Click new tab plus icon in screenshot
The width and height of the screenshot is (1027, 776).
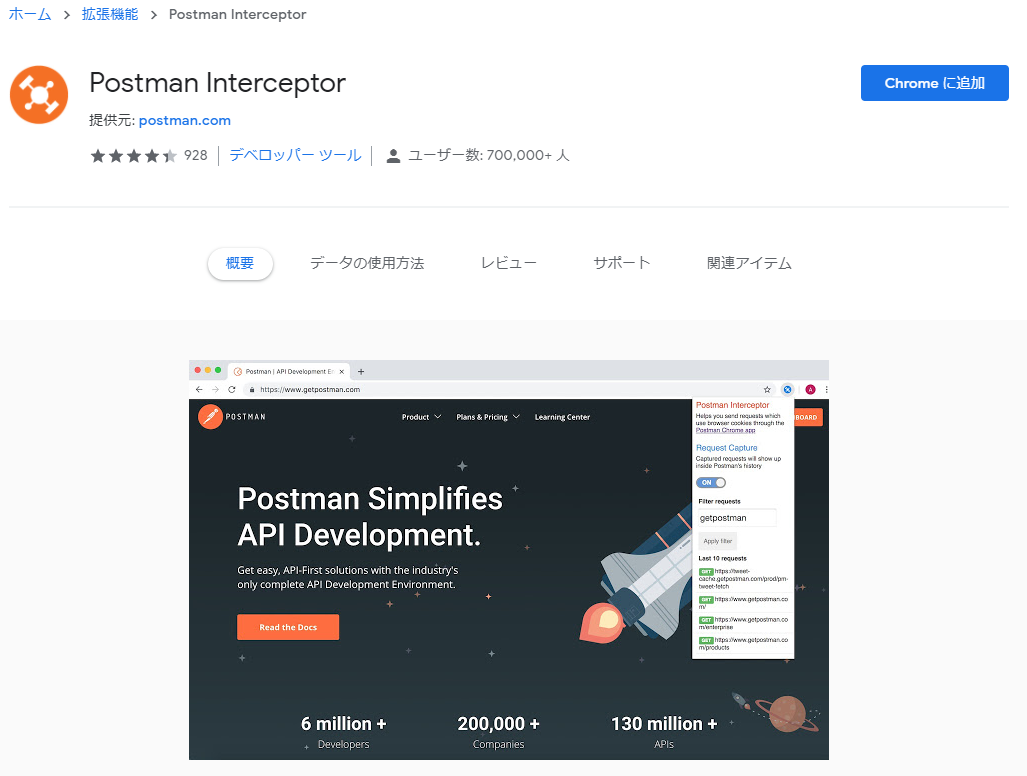tap(360, 371)
